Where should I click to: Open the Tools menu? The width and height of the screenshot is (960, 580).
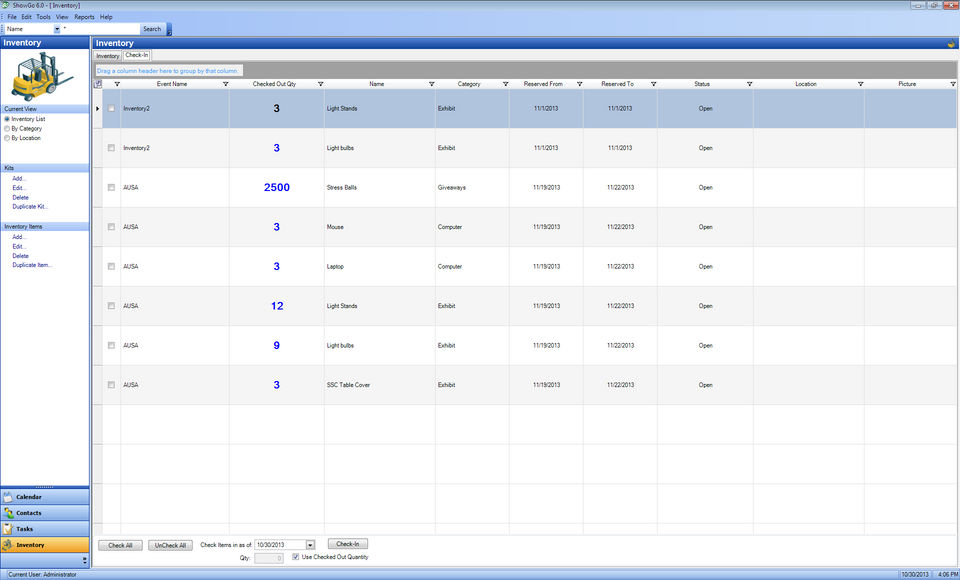point(43,17)
